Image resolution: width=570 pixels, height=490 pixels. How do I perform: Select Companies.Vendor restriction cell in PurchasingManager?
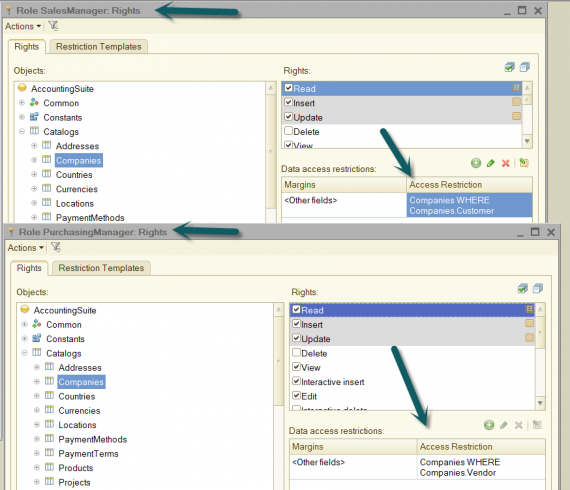481,467
